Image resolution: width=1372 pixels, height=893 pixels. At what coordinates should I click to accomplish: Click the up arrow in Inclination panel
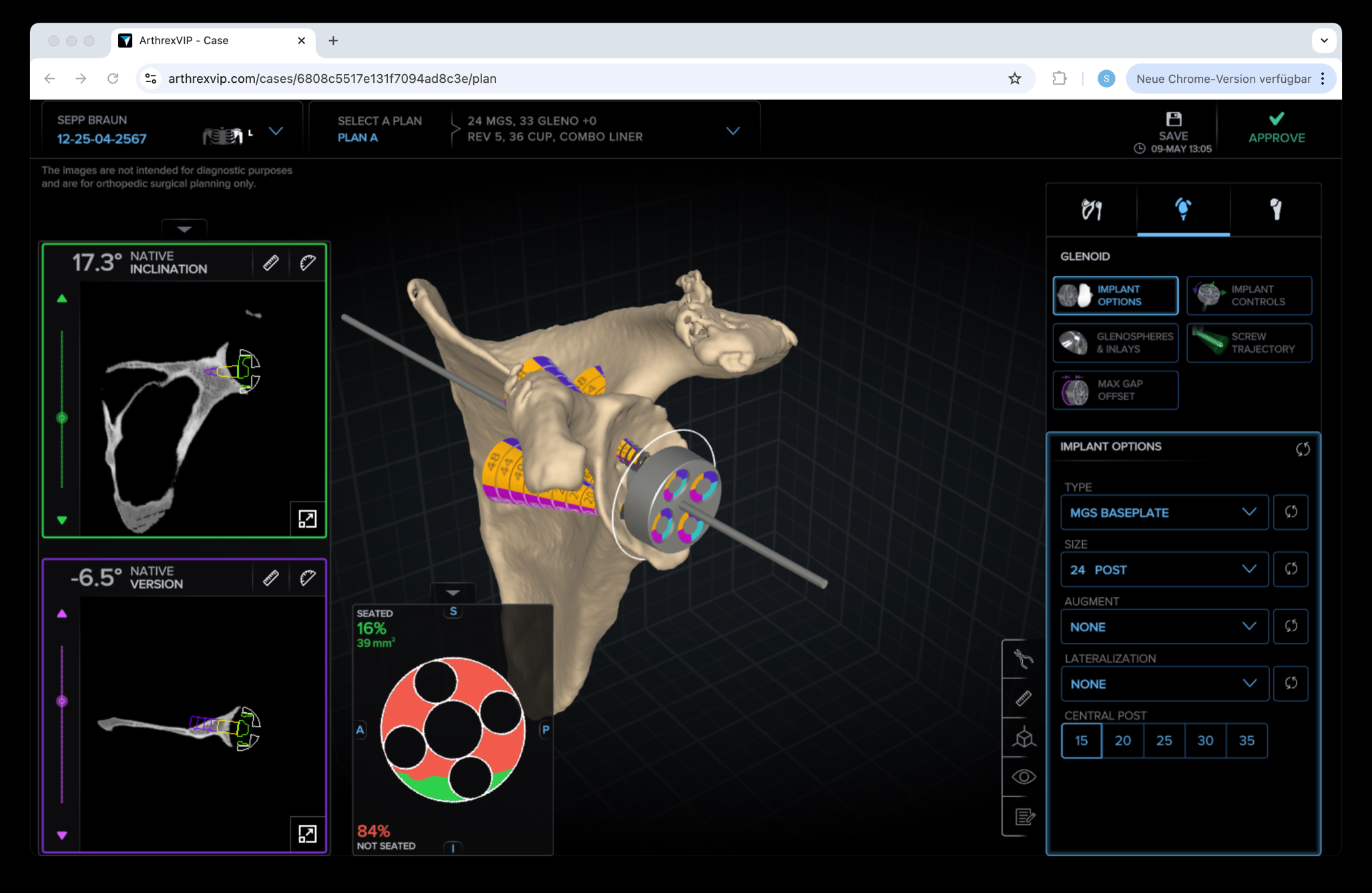pyautogui.click(x=62, y=299)
